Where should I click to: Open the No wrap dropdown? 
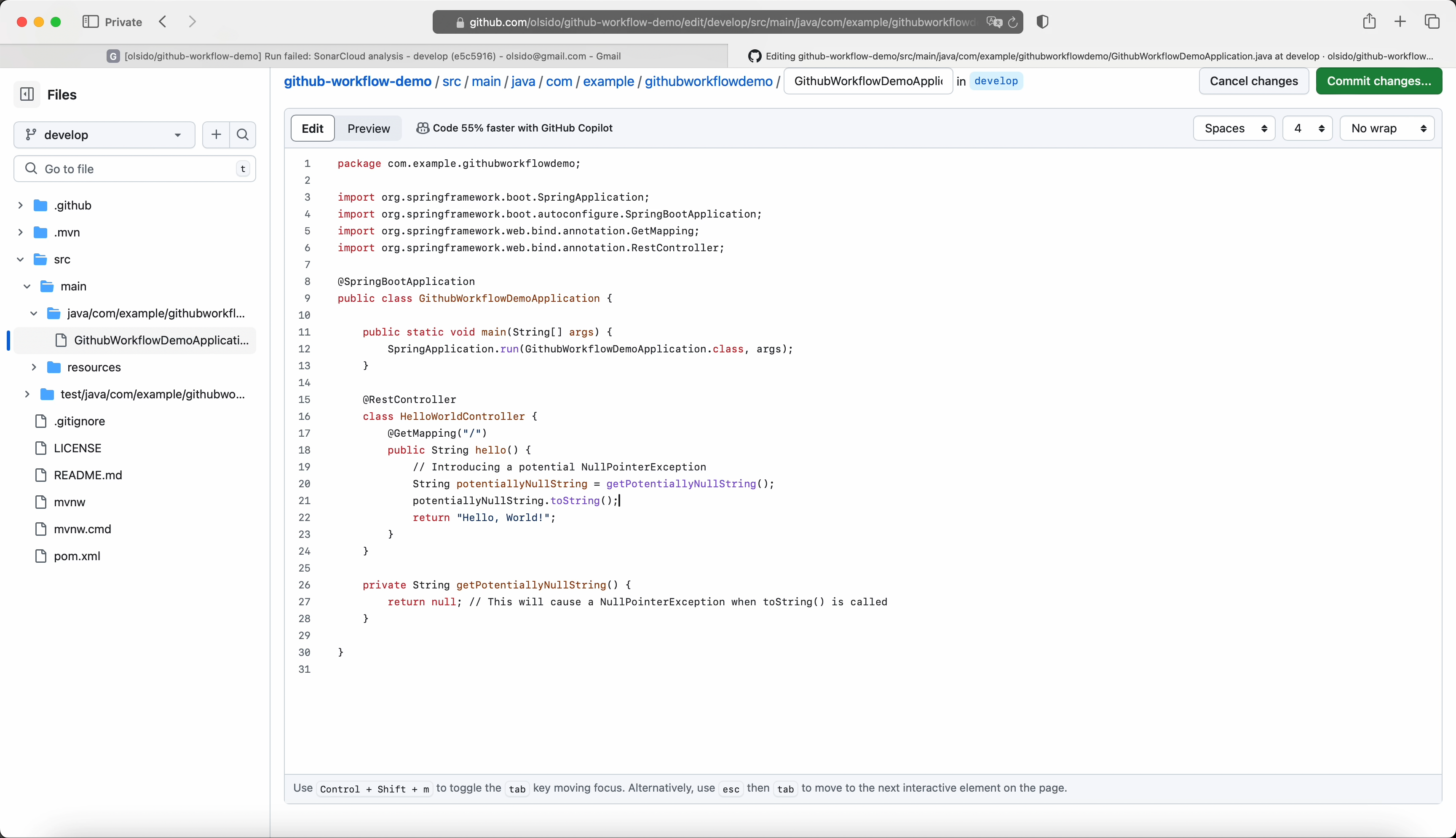click(1387, 128)
